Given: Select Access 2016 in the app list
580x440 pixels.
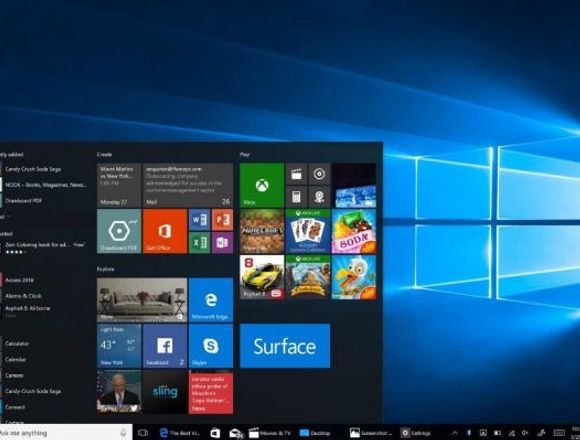Looking at the screenshot, I should [x=19, y=280].
